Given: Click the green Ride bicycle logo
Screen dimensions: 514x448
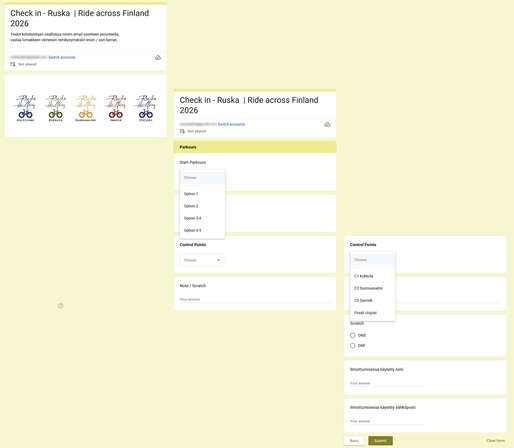Looking at the screenshot, I should click(55, 108).
